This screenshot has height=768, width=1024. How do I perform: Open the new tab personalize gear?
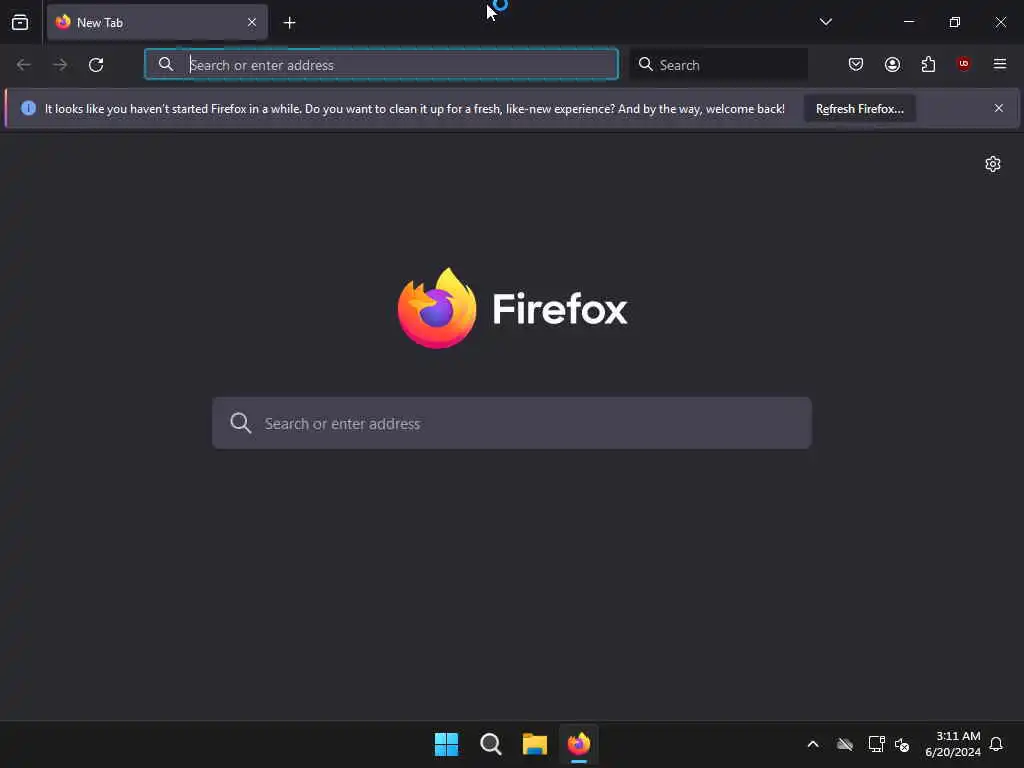(x=993, y=164)
